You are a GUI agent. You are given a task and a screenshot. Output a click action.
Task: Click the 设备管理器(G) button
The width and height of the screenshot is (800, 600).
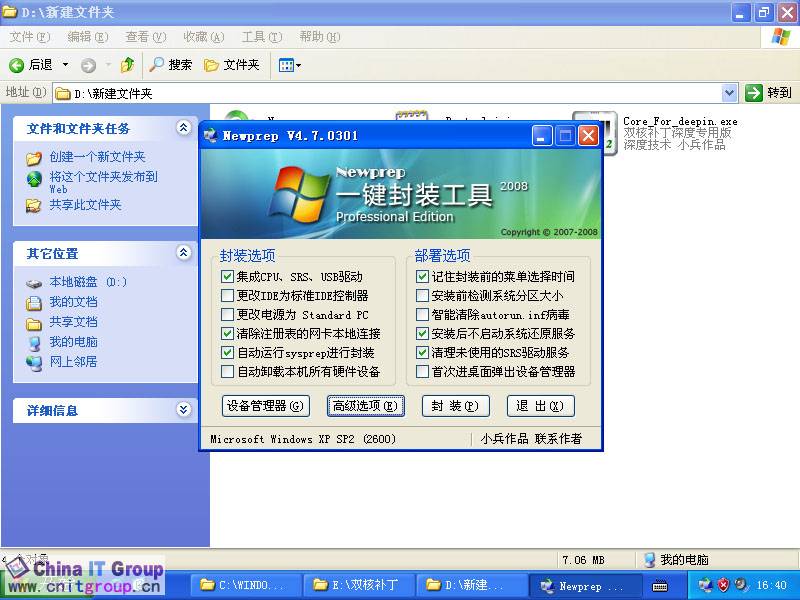click(x=266, y=406)
